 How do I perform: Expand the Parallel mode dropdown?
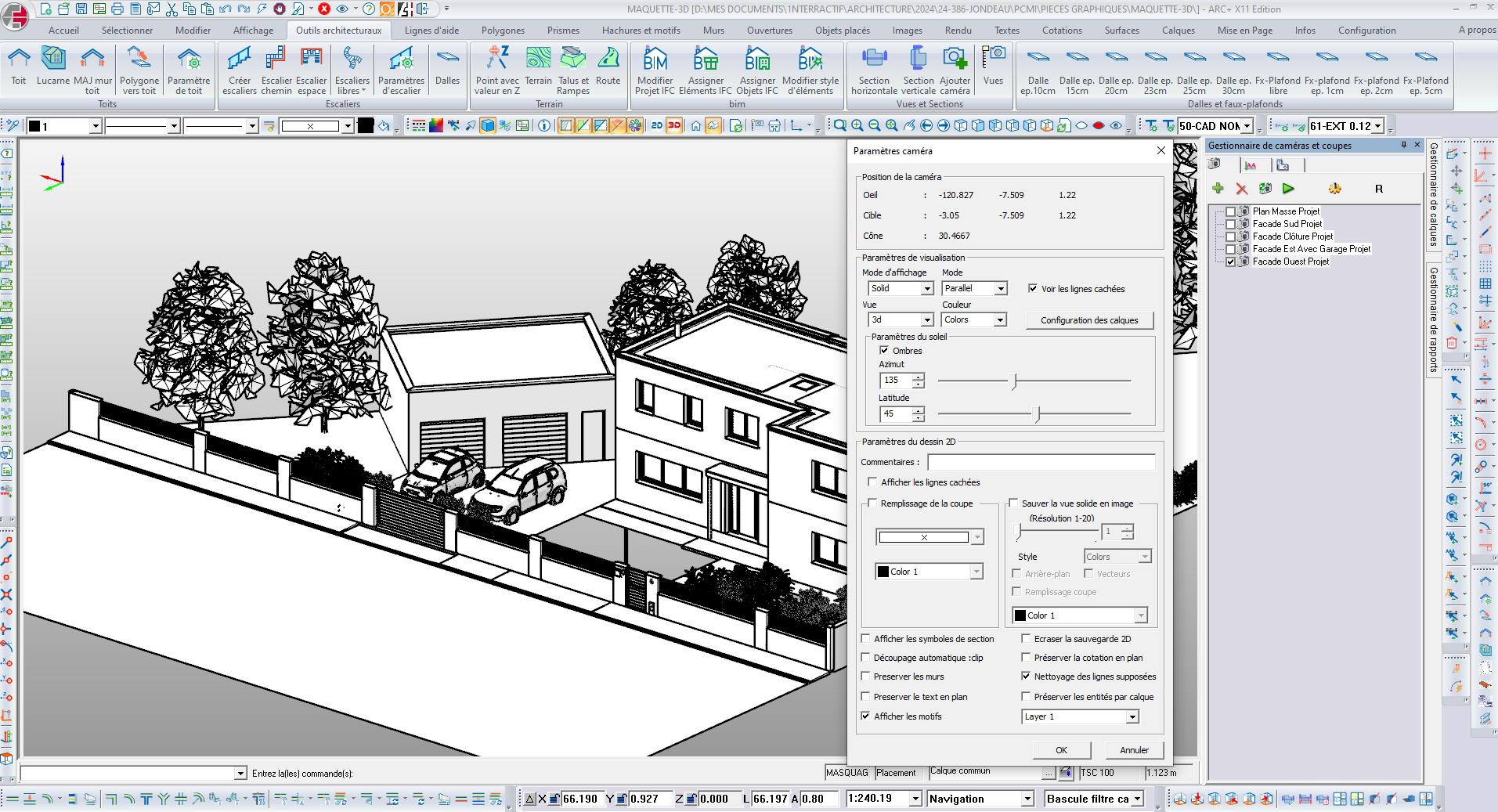pyautogui.click(x=1000, y=289)
